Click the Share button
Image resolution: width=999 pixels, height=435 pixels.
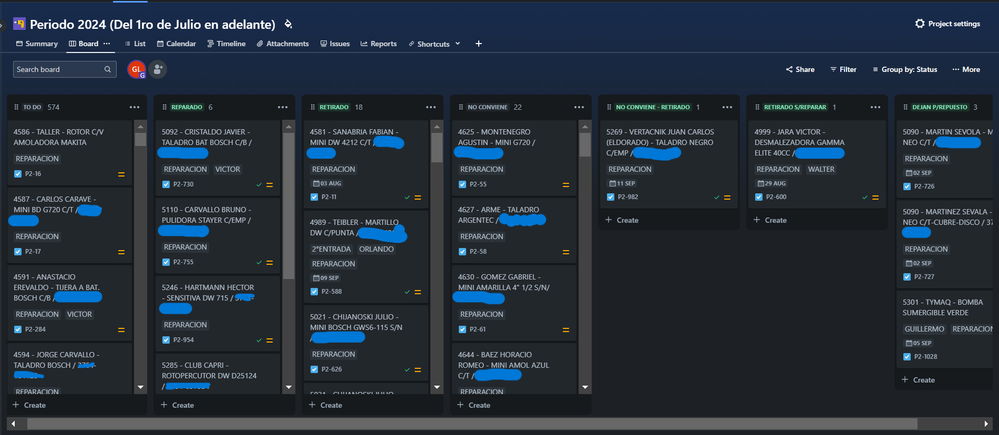[800, 69]
